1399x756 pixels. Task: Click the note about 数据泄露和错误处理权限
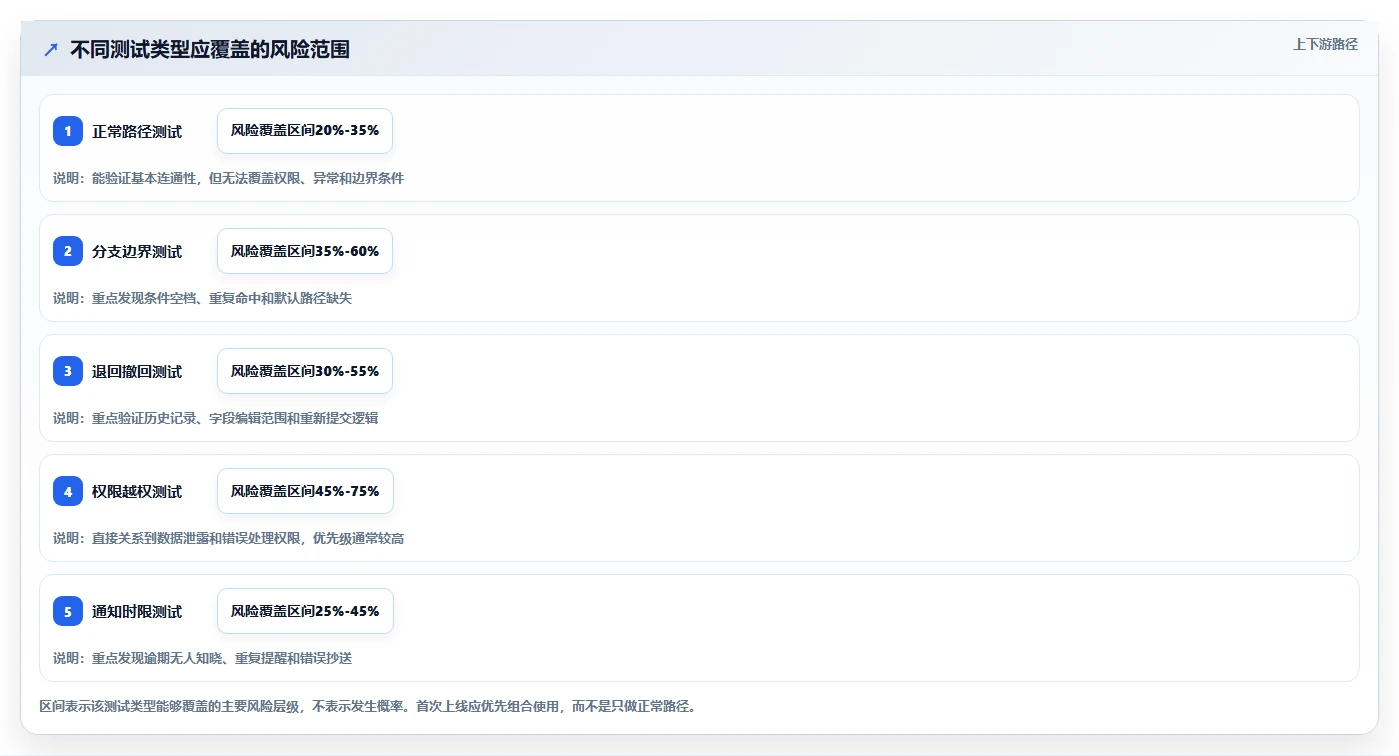[x=228, y=538]
